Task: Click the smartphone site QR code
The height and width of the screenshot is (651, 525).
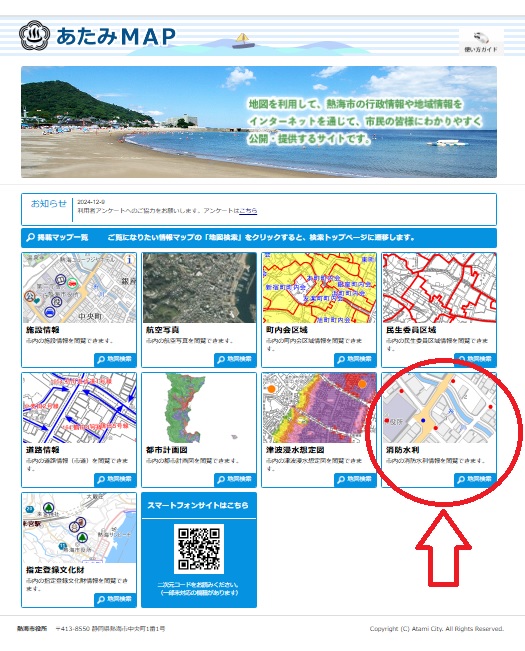Action: [199, 548]
